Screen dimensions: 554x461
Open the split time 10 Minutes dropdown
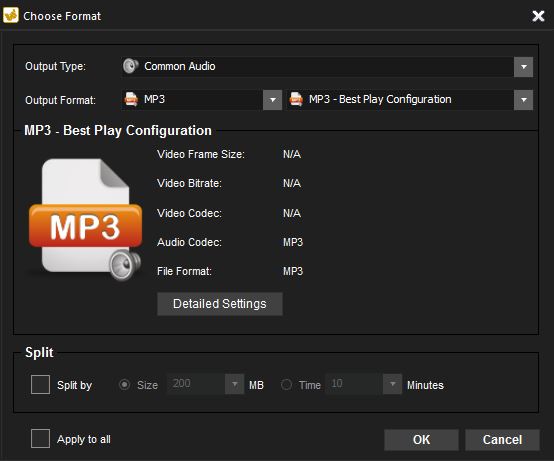(x=393, y=384)
